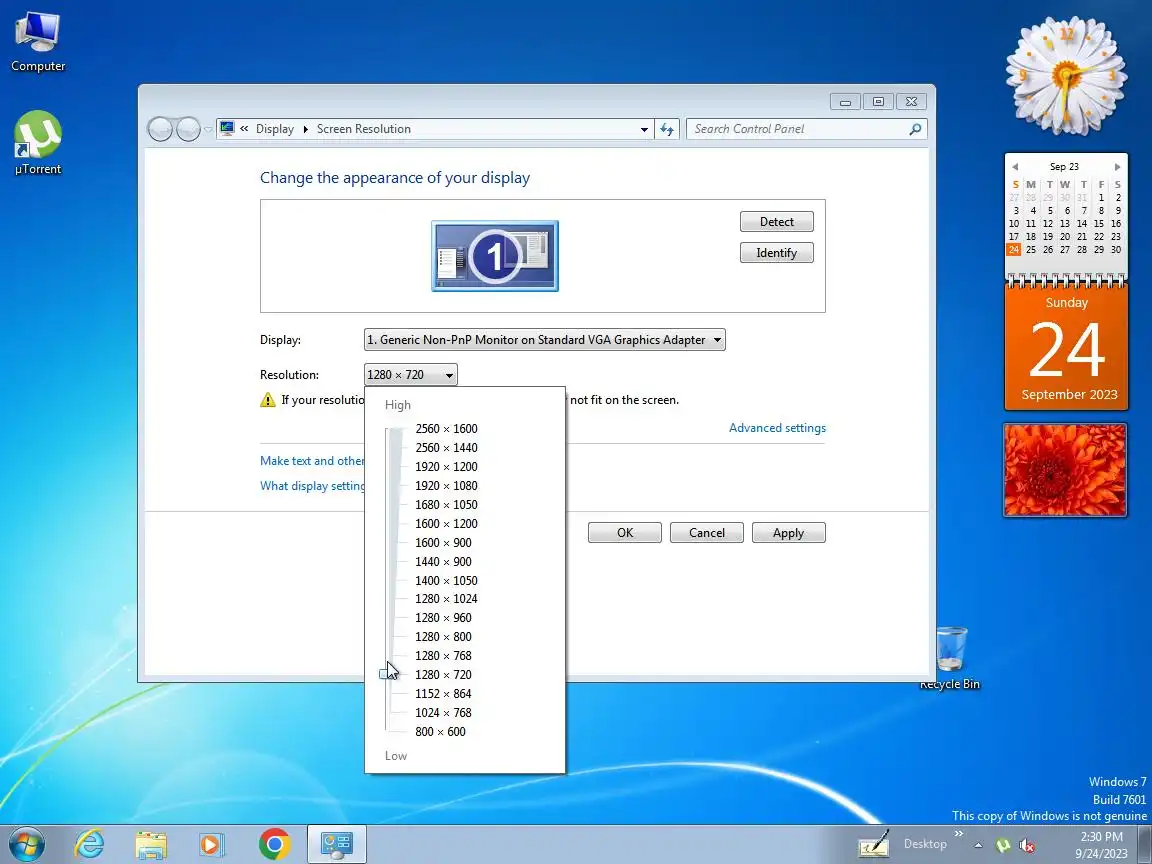Set slider to 2560 × 1440
Viewport: 1152px width, 864px height.
446,447
